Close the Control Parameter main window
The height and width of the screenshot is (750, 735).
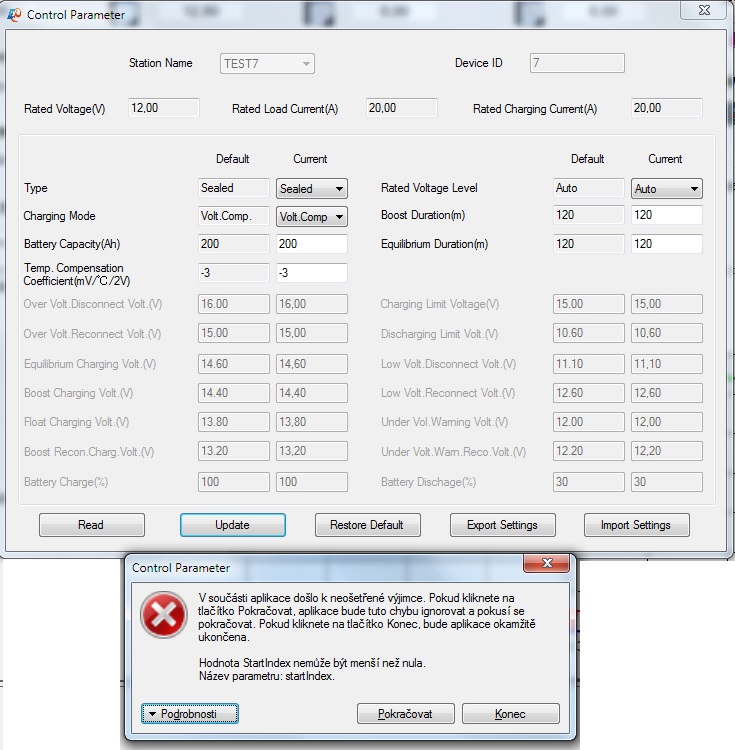[x=704, y=10]
